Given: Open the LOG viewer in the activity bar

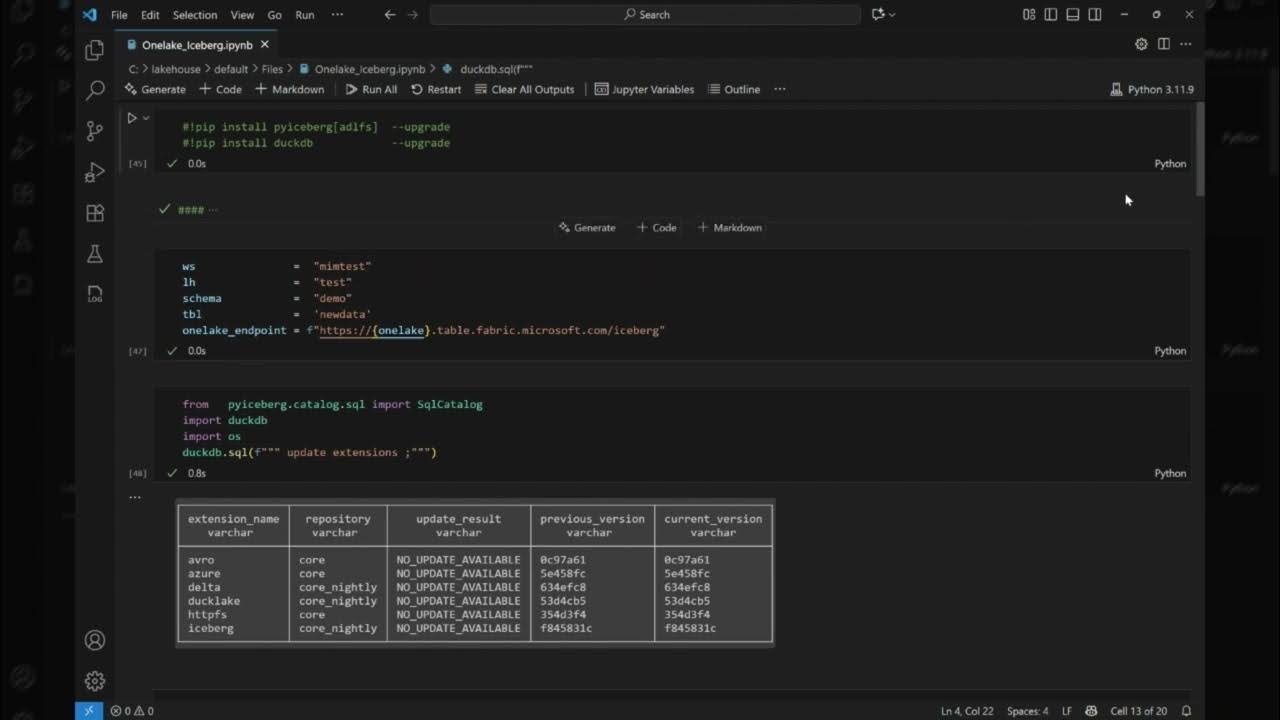Looking at the screenshot, I should click(x=95, y=295).
